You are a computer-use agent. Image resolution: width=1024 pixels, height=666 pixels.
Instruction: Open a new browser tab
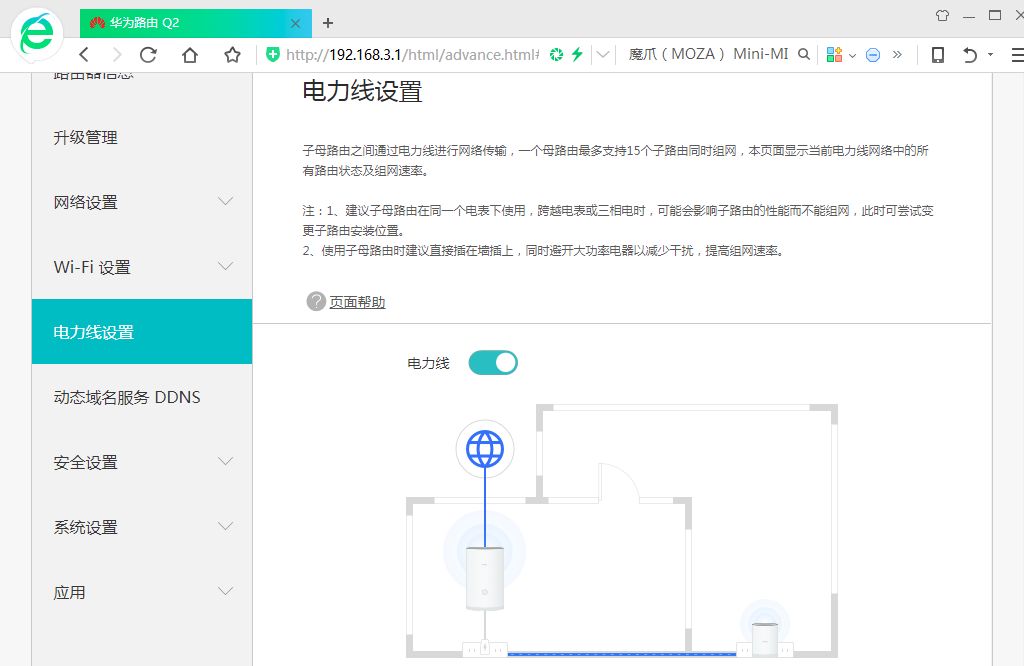point(327,22)
